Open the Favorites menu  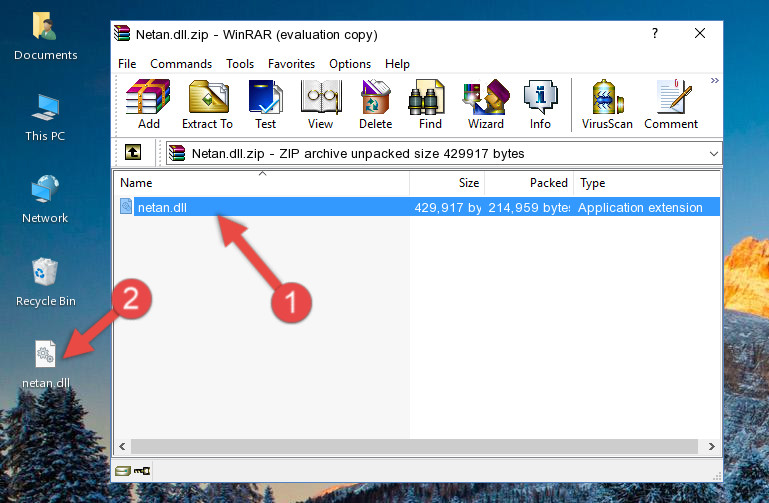[x=291, y=64]
